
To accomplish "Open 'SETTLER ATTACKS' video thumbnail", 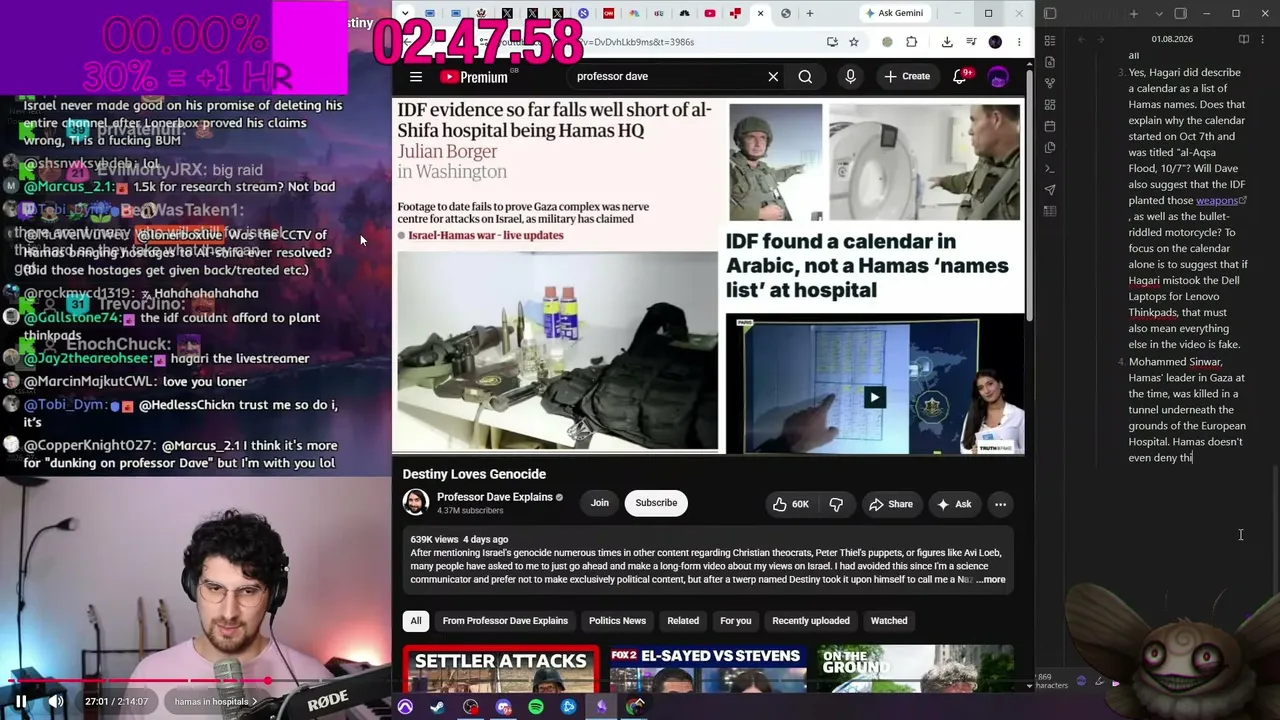I will pyautogui.click(x=500, y=669).
